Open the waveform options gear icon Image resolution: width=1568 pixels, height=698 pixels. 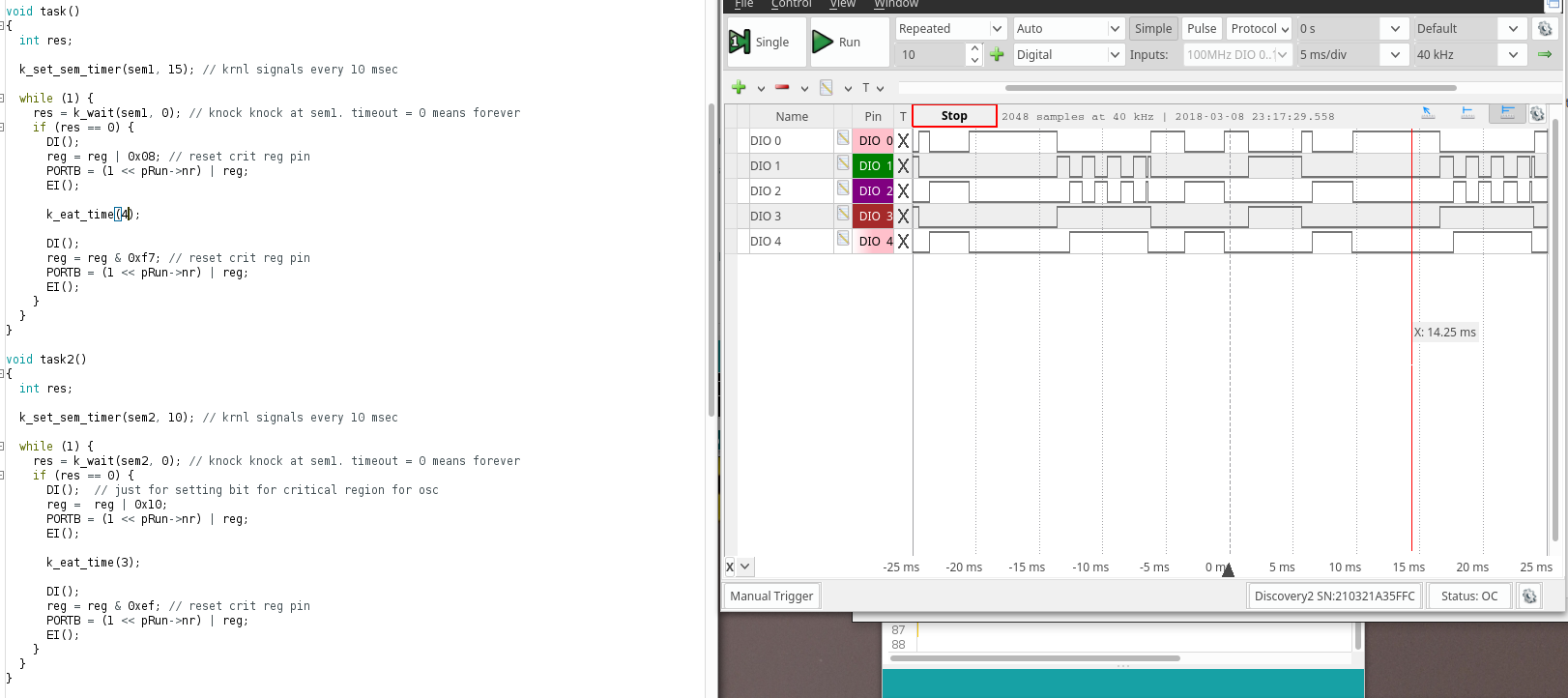[x=1537, y=115]
